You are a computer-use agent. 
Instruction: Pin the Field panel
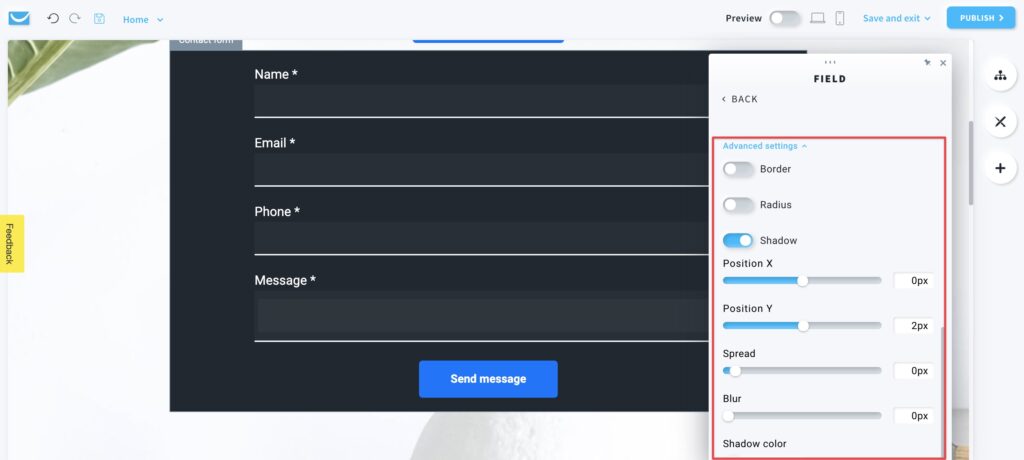[927, 63]
